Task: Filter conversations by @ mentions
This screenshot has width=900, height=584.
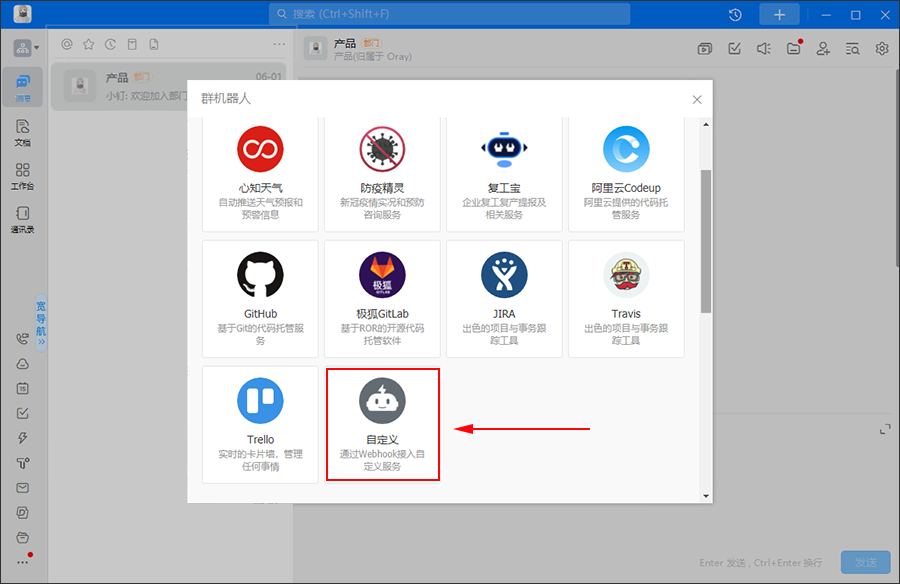Action: [x=67, y=44]
